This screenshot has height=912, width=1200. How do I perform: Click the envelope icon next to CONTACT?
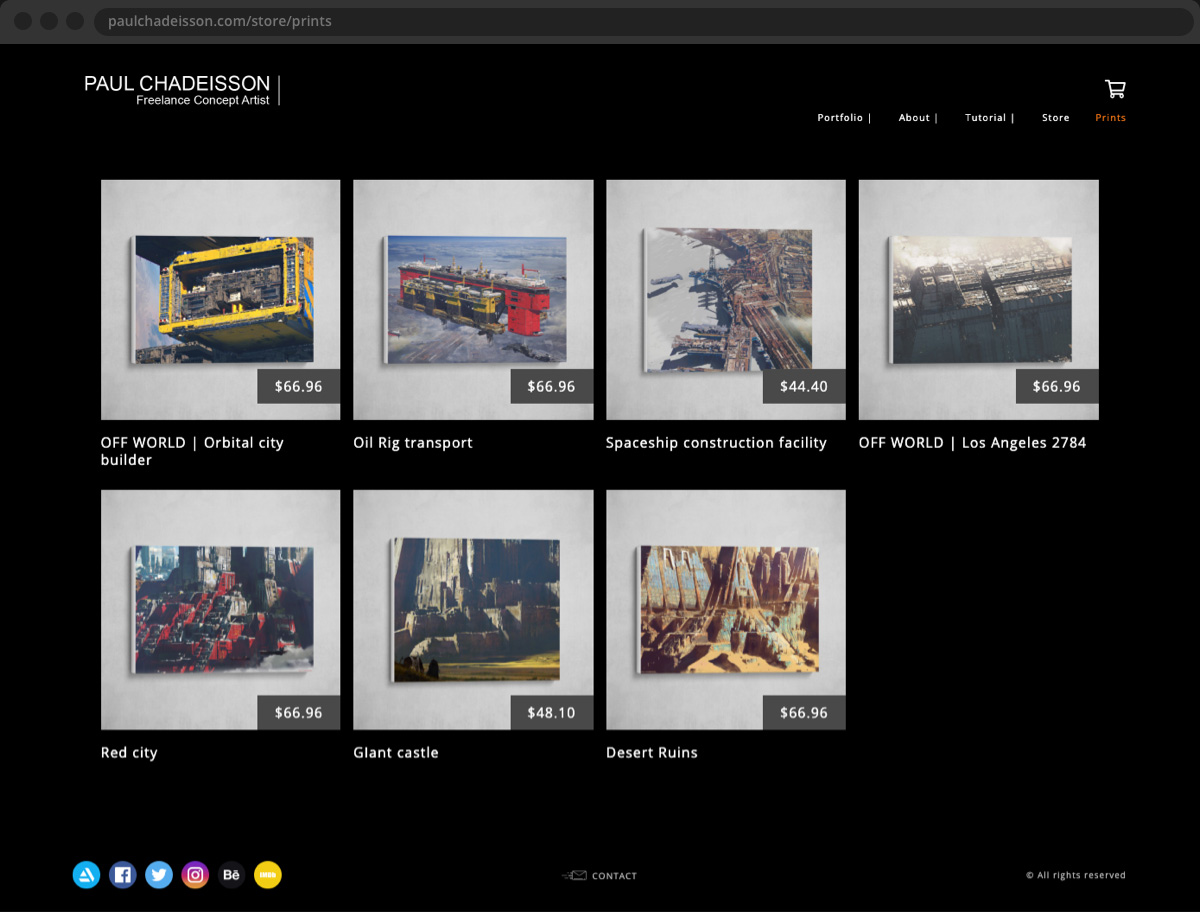576,875
